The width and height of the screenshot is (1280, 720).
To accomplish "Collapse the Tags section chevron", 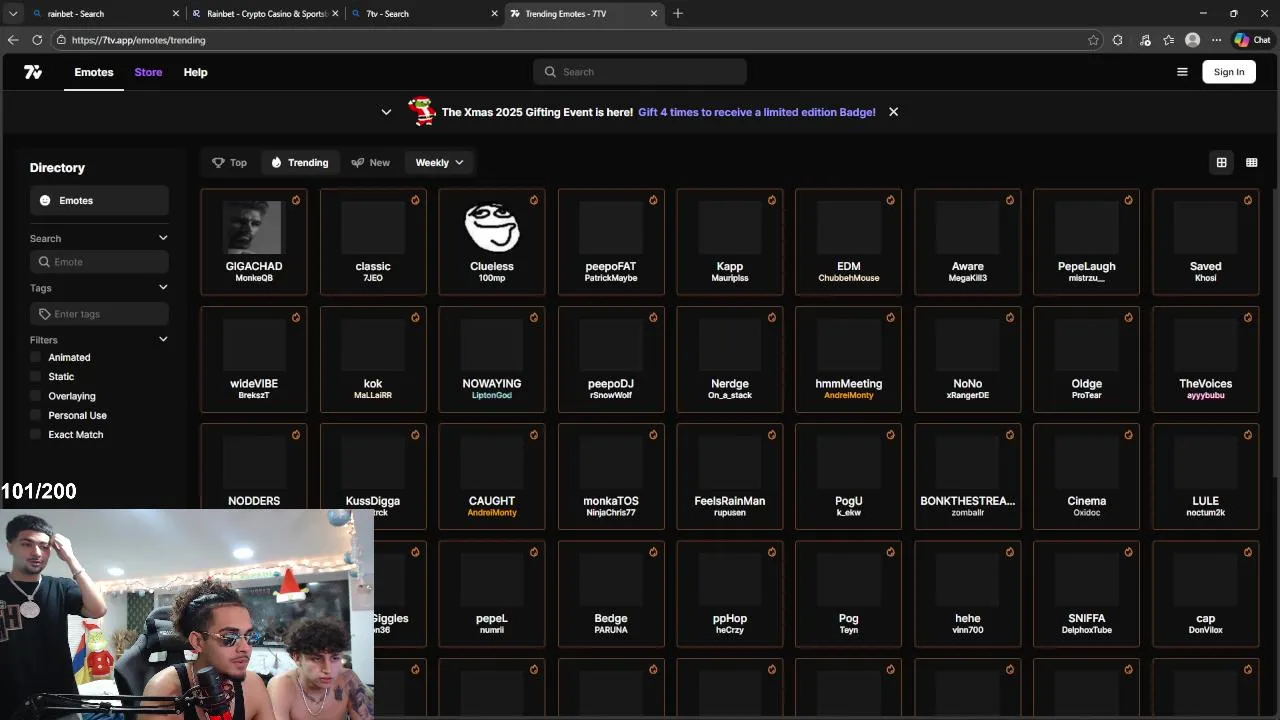I will pos(163,288).
